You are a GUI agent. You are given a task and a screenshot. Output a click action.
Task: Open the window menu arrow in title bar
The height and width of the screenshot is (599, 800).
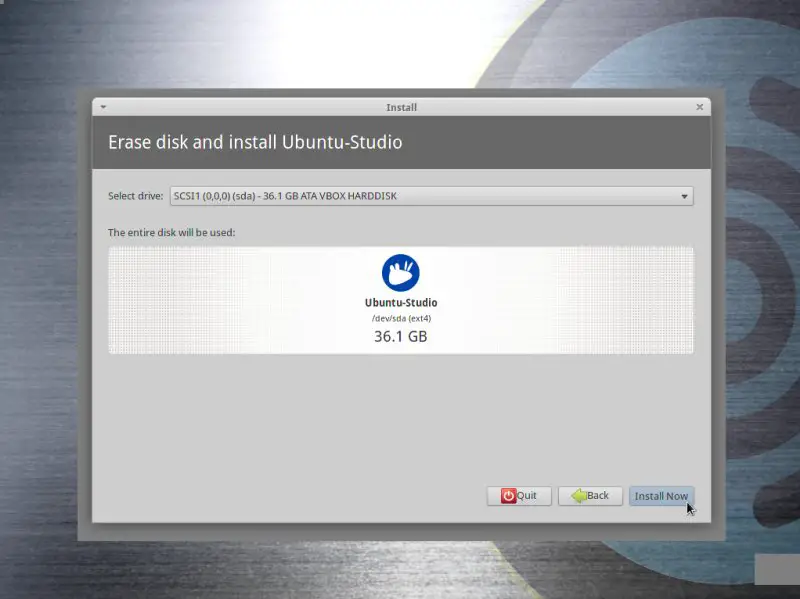104,107
